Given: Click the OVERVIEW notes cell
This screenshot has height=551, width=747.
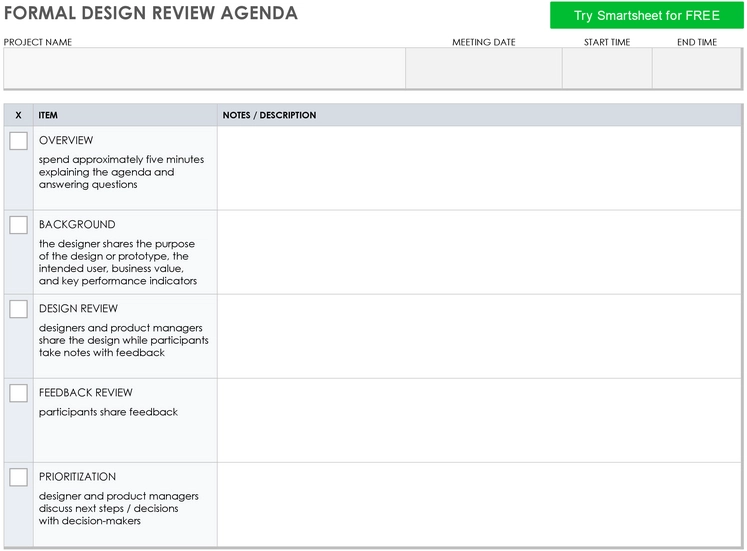Looking at the screenshot, I should [479, 168].
